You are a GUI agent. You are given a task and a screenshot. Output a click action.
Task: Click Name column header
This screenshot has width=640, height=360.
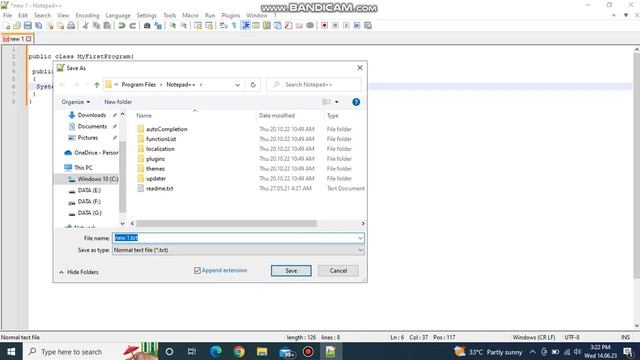pos(144,116)
